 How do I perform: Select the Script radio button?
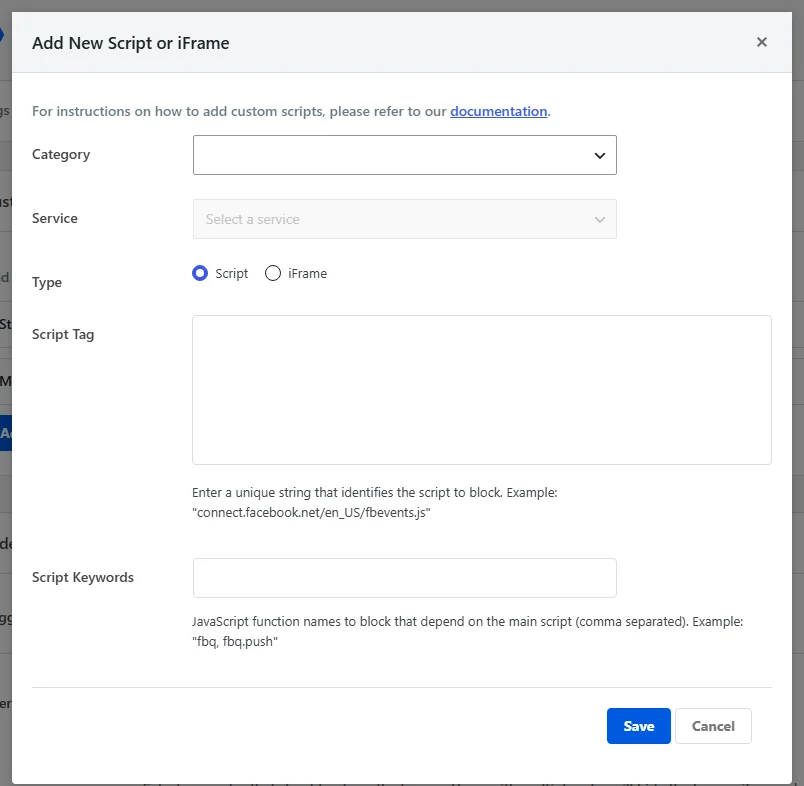pos(200,273)
